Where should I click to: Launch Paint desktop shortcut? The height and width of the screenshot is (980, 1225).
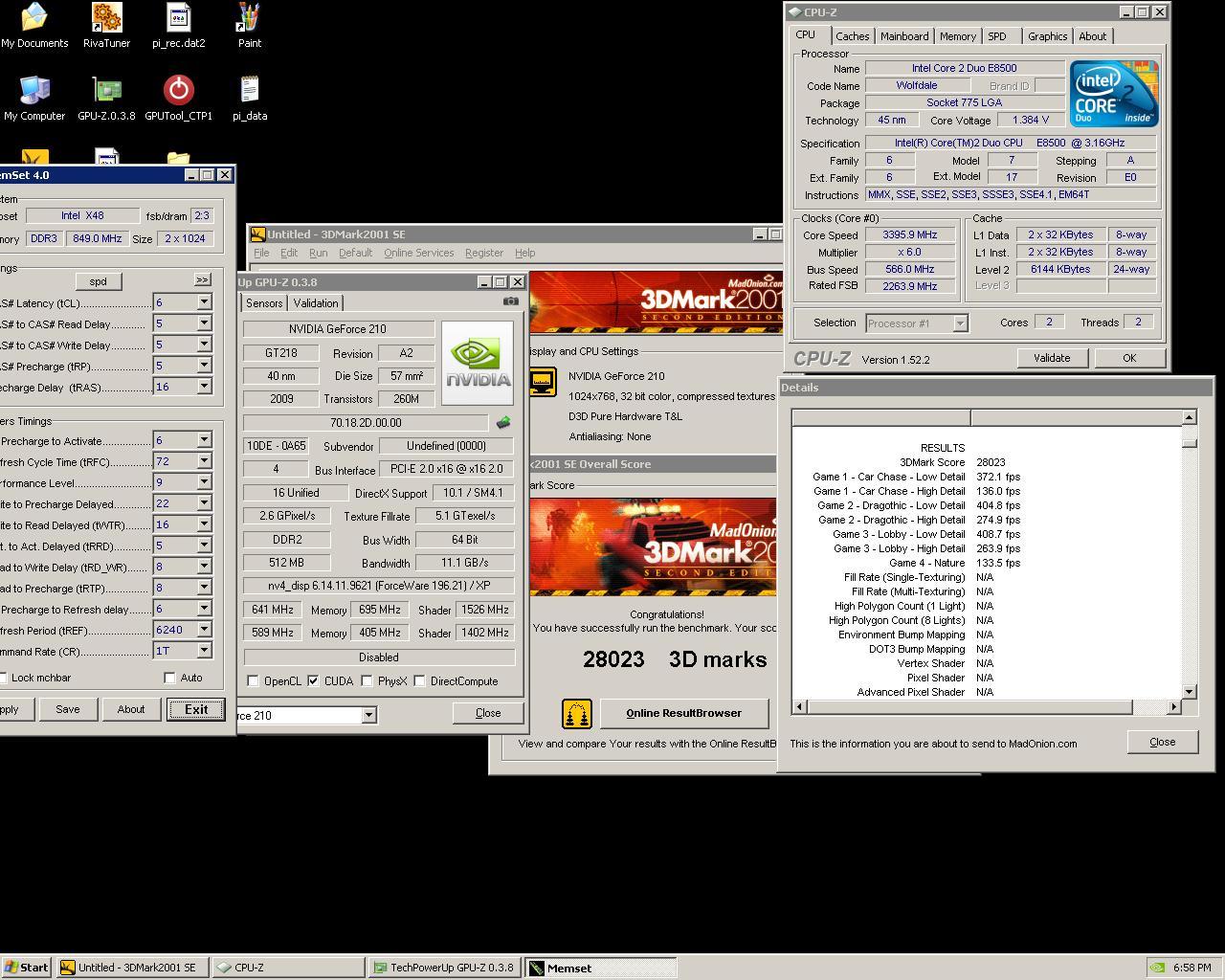(249, 25)
